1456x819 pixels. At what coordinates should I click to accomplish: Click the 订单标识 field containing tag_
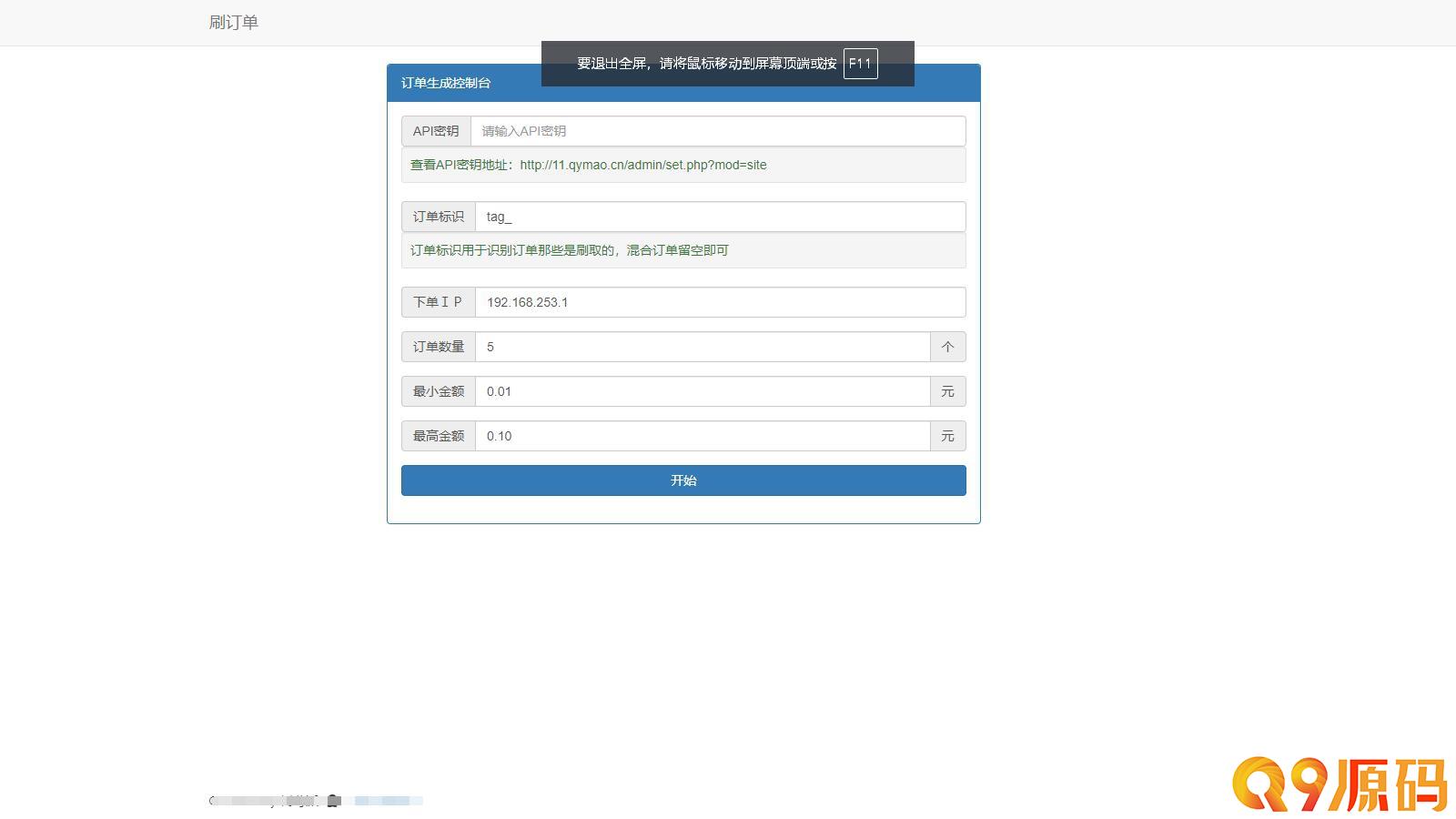coord(721,217)
